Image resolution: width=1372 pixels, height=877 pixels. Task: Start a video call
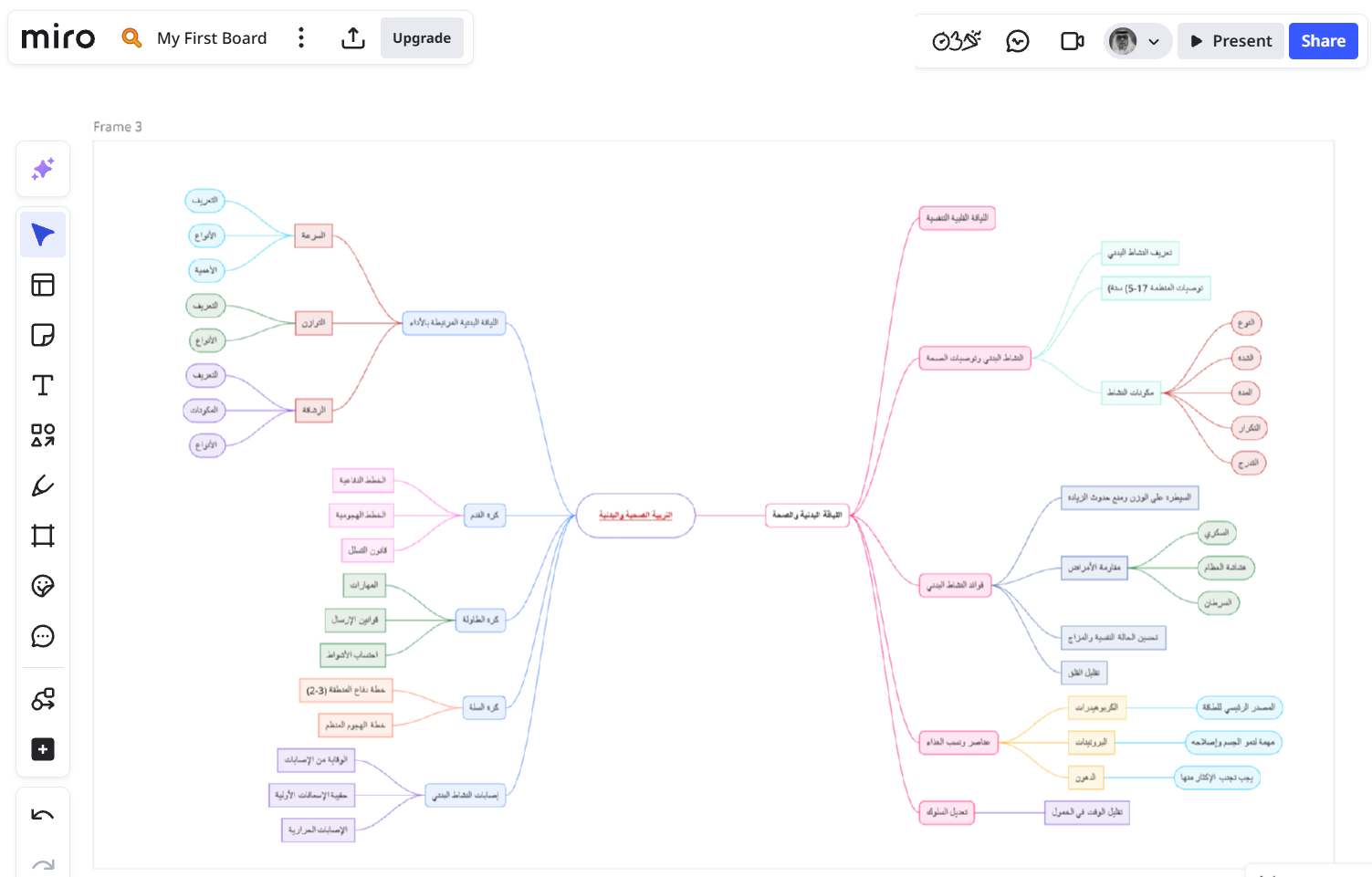click(x=1073, y=41)
